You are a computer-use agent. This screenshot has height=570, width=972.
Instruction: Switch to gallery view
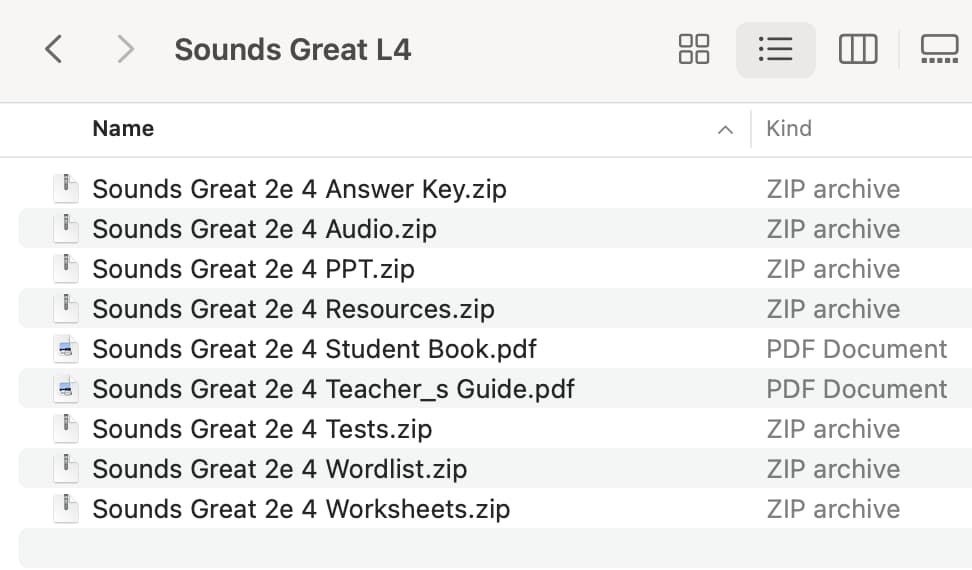[x=939, y=49]
